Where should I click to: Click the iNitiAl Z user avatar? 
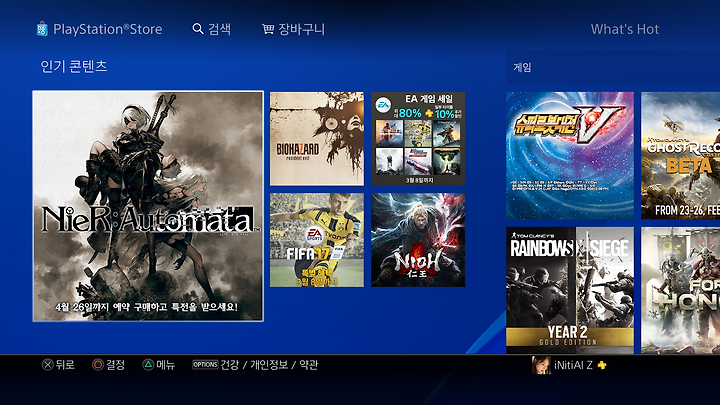tap(541, 365)
